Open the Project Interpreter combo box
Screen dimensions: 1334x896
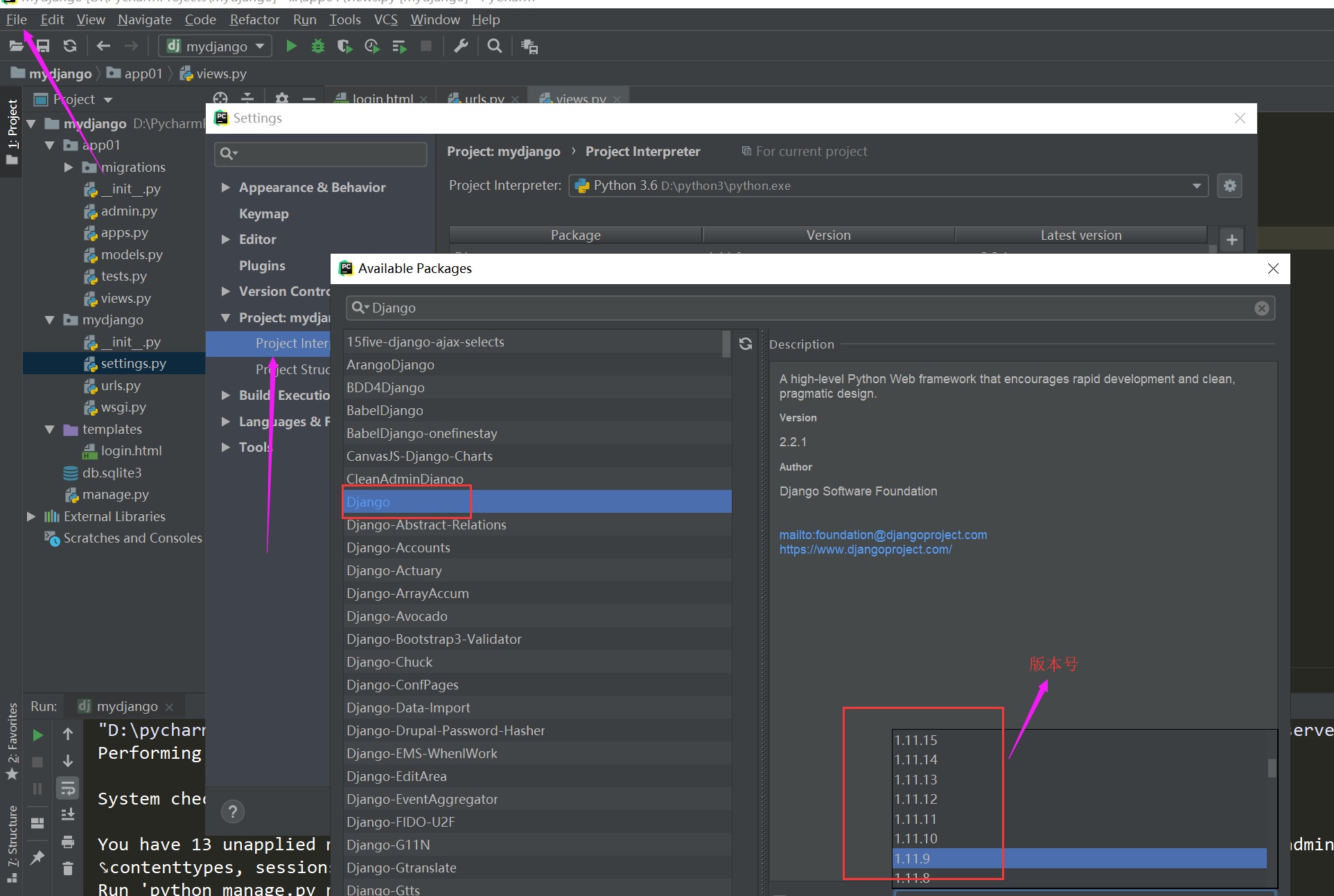(888, 186)
